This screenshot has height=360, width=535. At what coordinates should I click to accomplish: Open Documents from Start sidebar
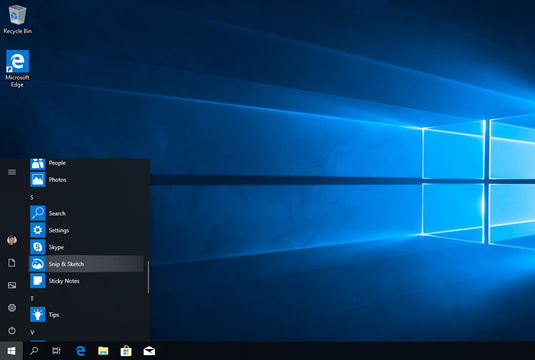12,263
